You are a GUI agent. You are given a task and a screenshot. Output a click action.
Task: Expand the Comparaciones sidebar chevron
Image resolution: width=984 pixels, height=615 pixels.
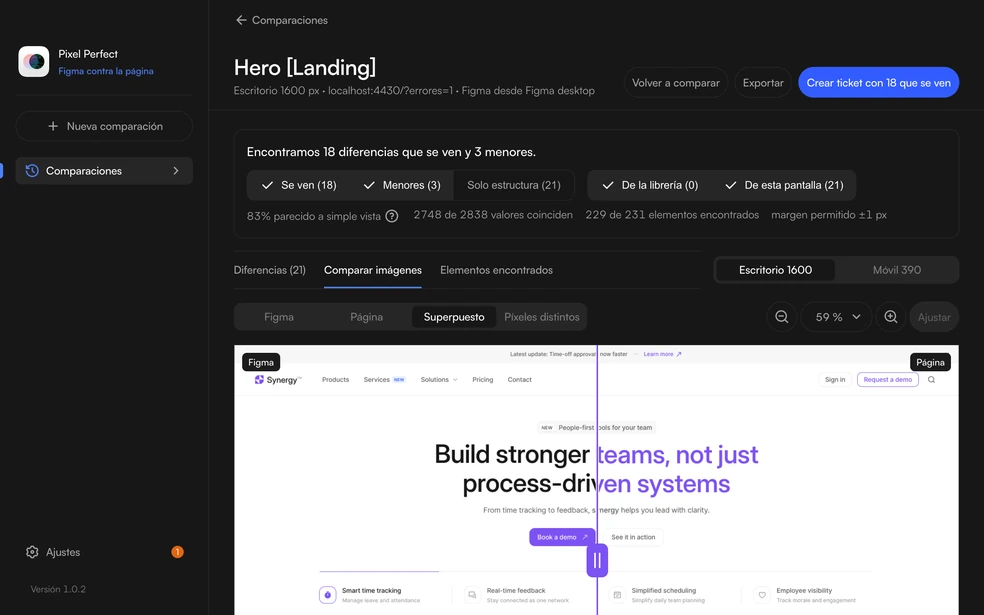176,171
